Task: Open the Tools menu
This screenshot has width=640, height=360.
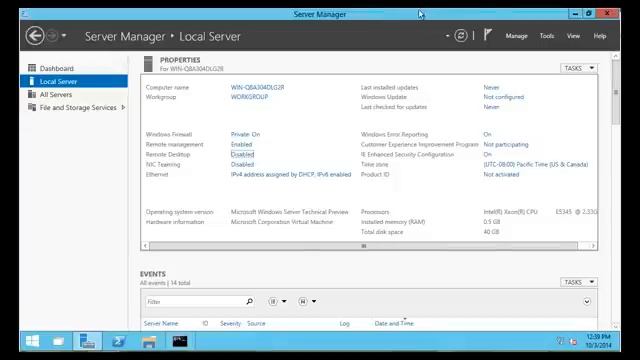Action: pos(547,36)
